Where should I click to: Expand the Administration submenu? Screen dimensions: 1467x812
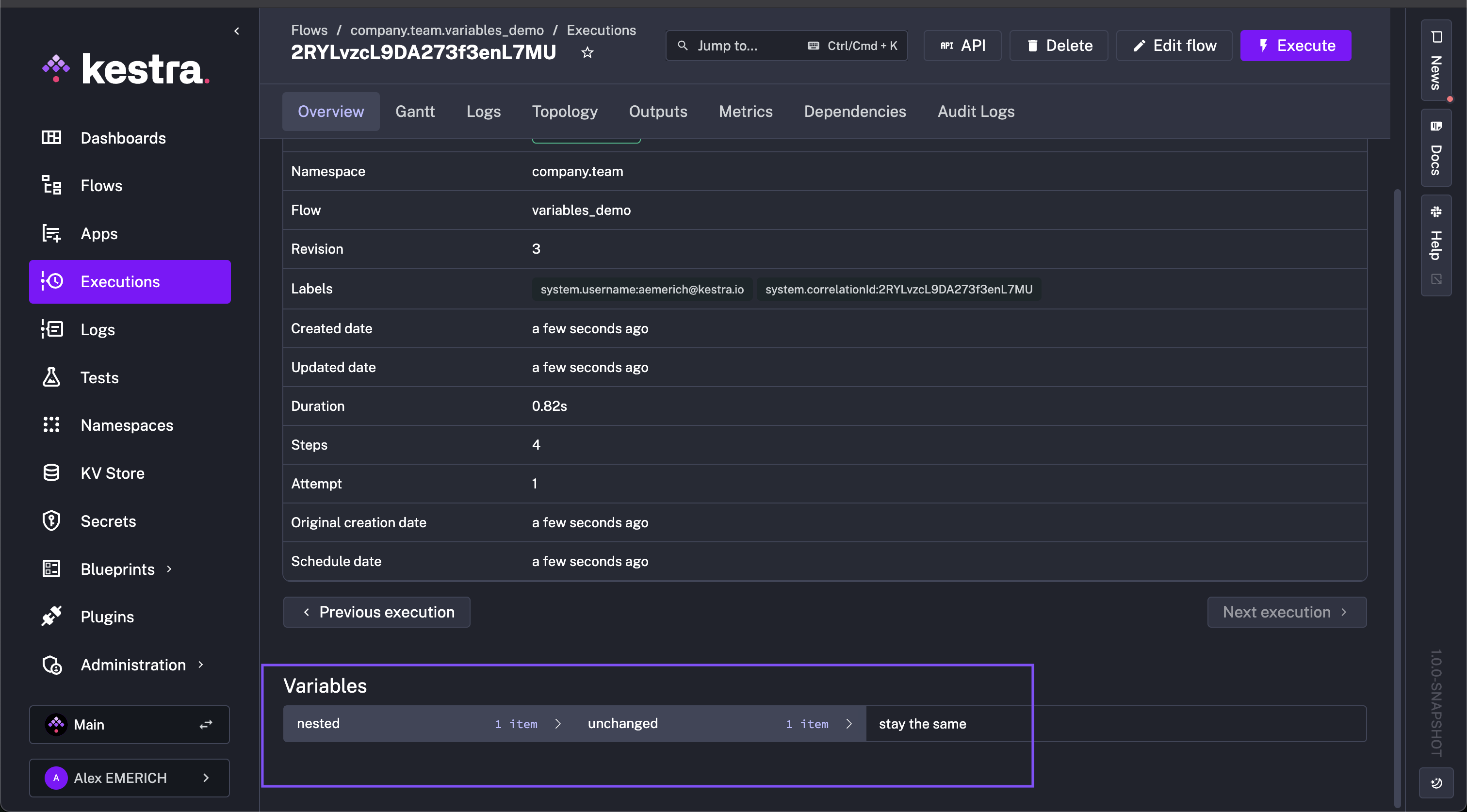coord(200,665)
